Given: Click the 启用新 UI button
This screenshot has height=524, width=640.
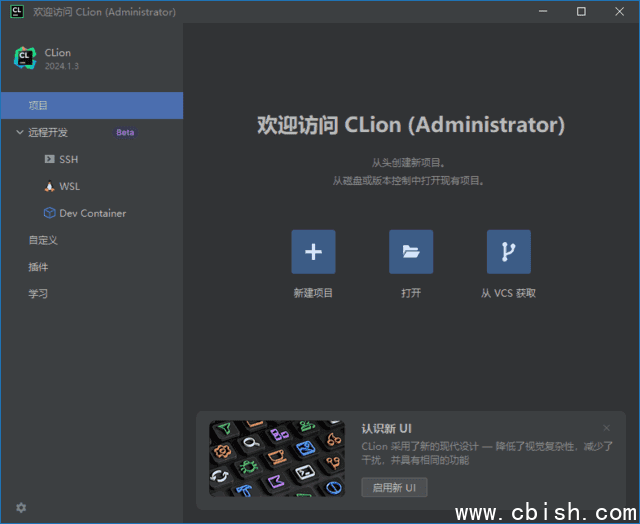Looking at the screenshot, I should pos(394,487).
